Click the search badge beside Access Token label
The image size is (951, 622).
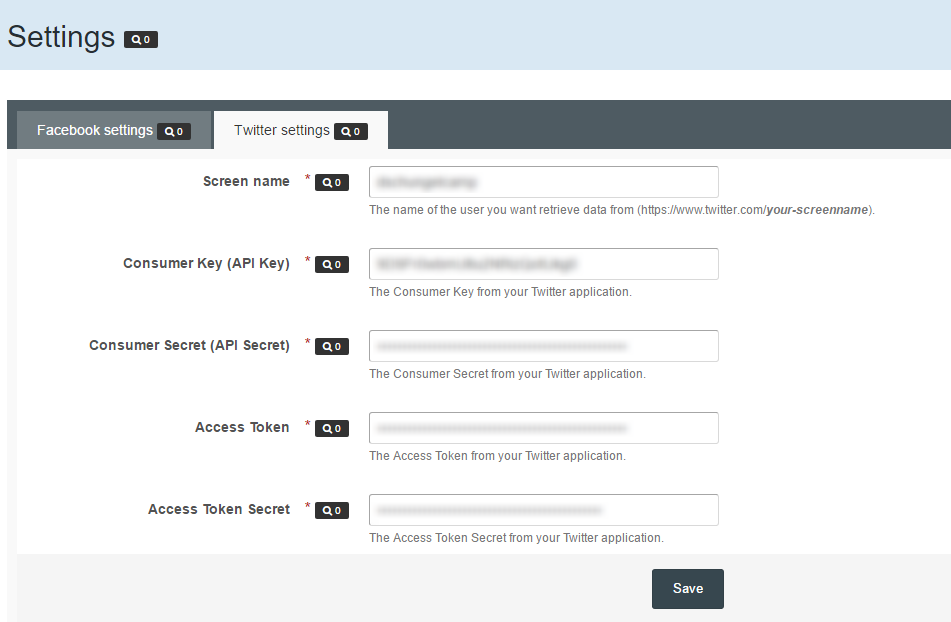[332, 429]
